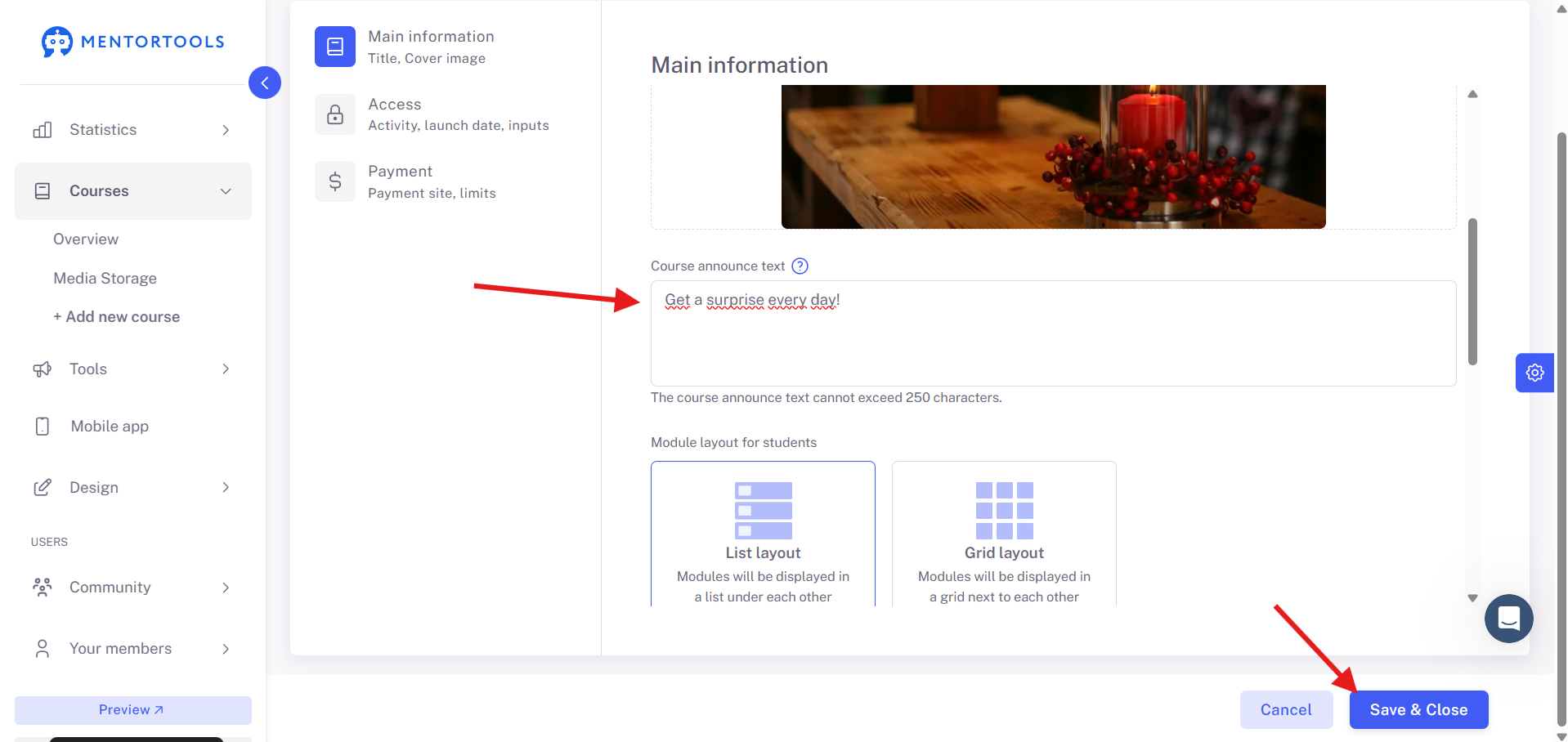Click the page scrollbar thumb
The image size is (1568, 742).
1561,429
